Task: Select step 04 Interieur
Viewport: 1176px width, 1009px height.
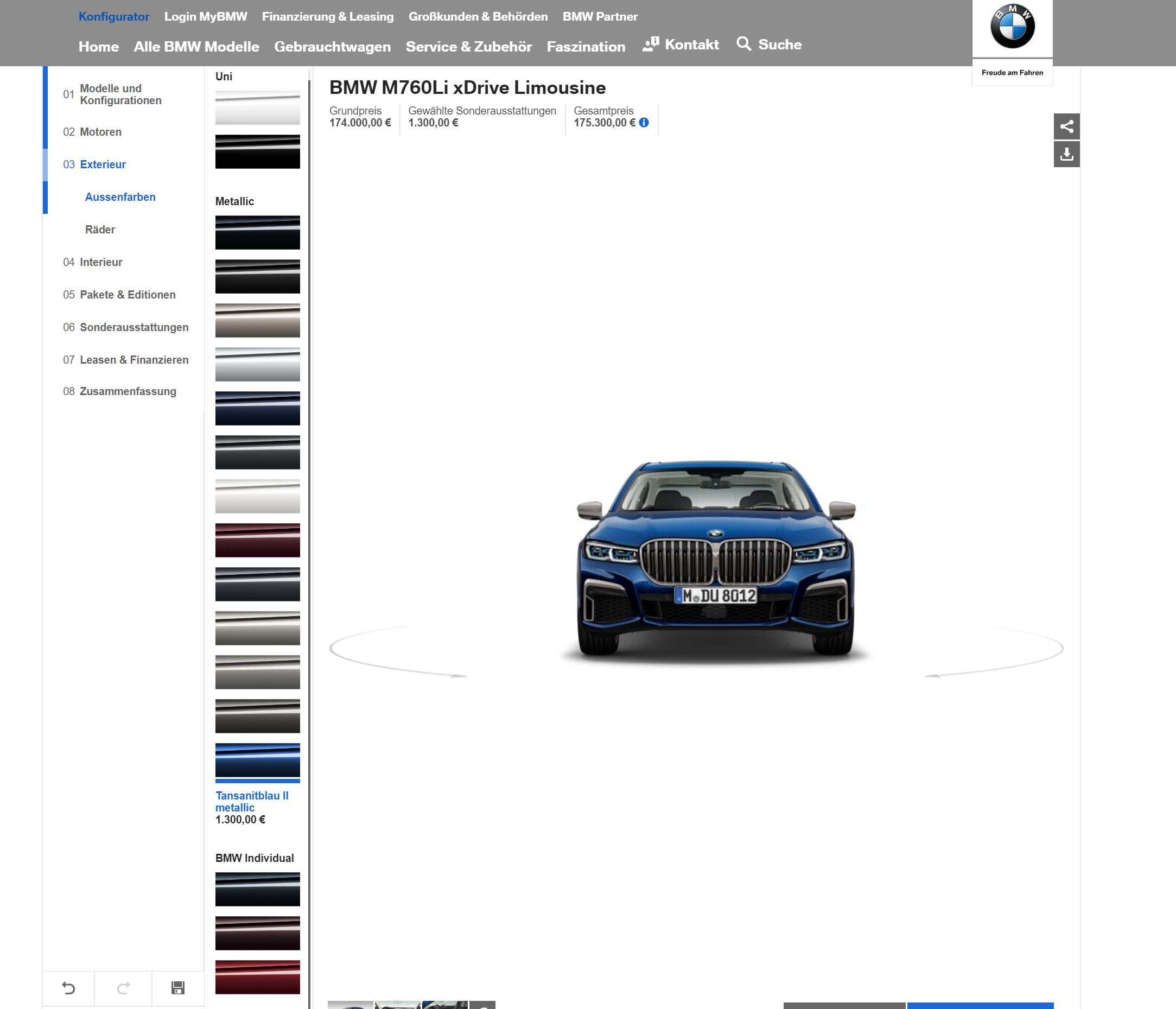Action: 100,262
